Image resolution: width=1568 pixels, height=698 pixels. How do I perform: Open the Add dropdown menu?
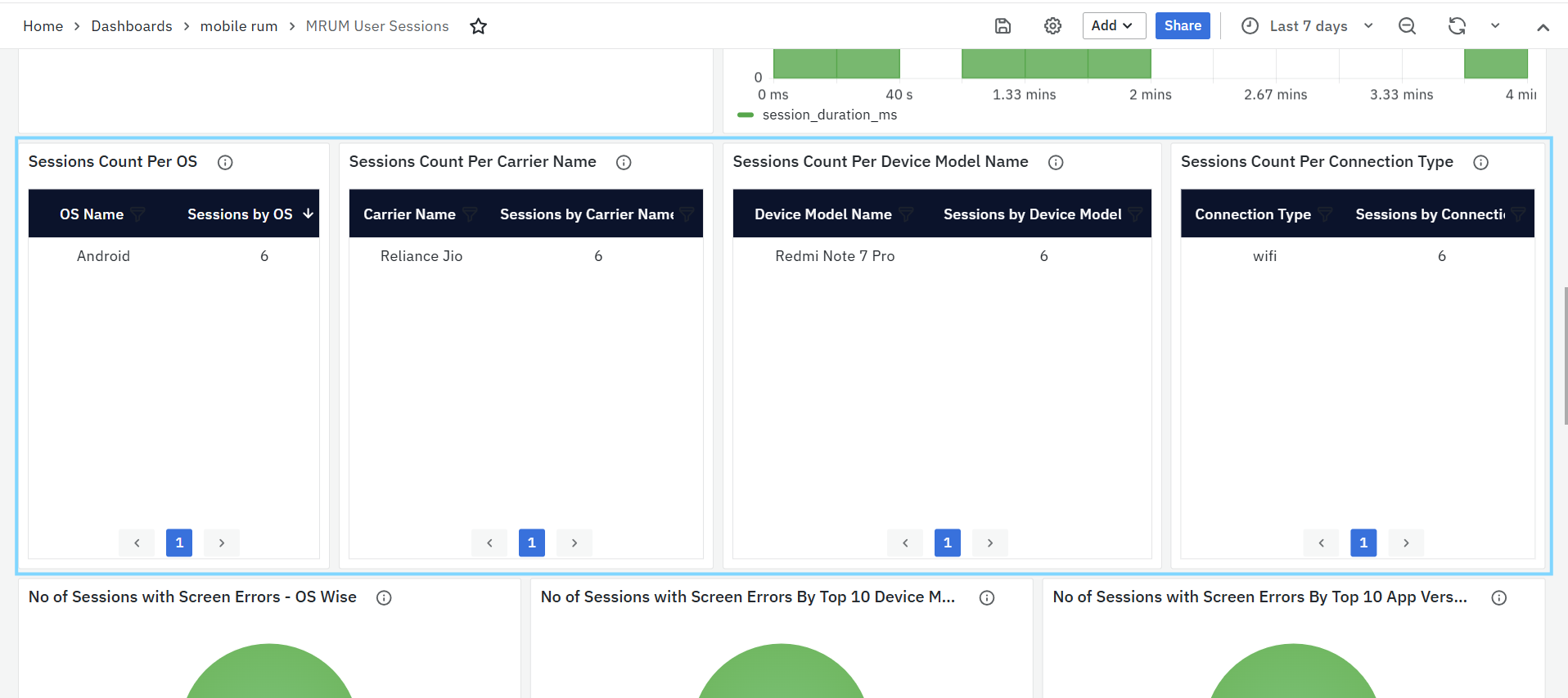point(1112,26)
